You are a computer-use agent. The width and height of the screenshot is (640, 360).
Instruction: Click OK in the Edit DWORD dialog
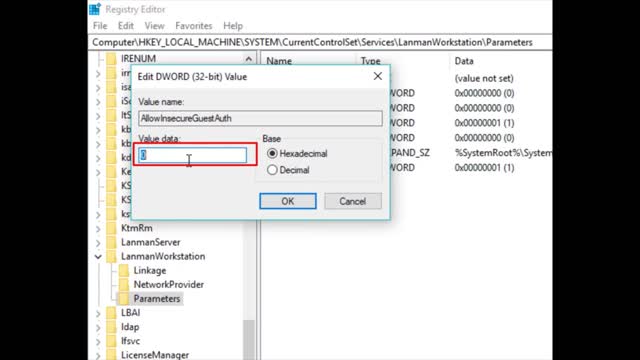pyautogui.click(x=288, y=201)
